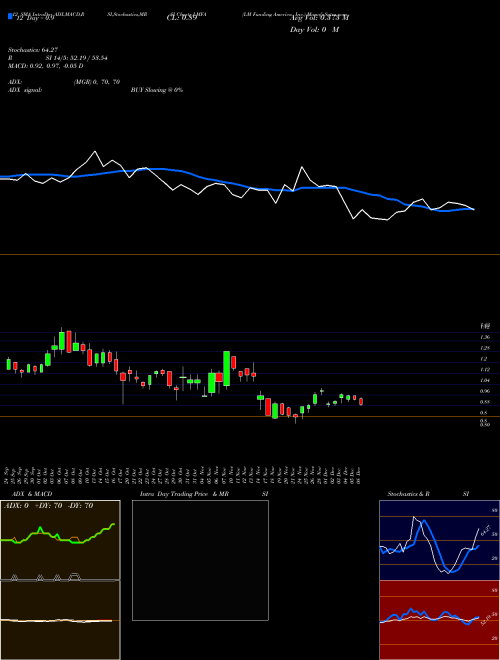
Task: Click the '(MGR) 0, 70, 70' ADX values
Action: tap(97, 82)
